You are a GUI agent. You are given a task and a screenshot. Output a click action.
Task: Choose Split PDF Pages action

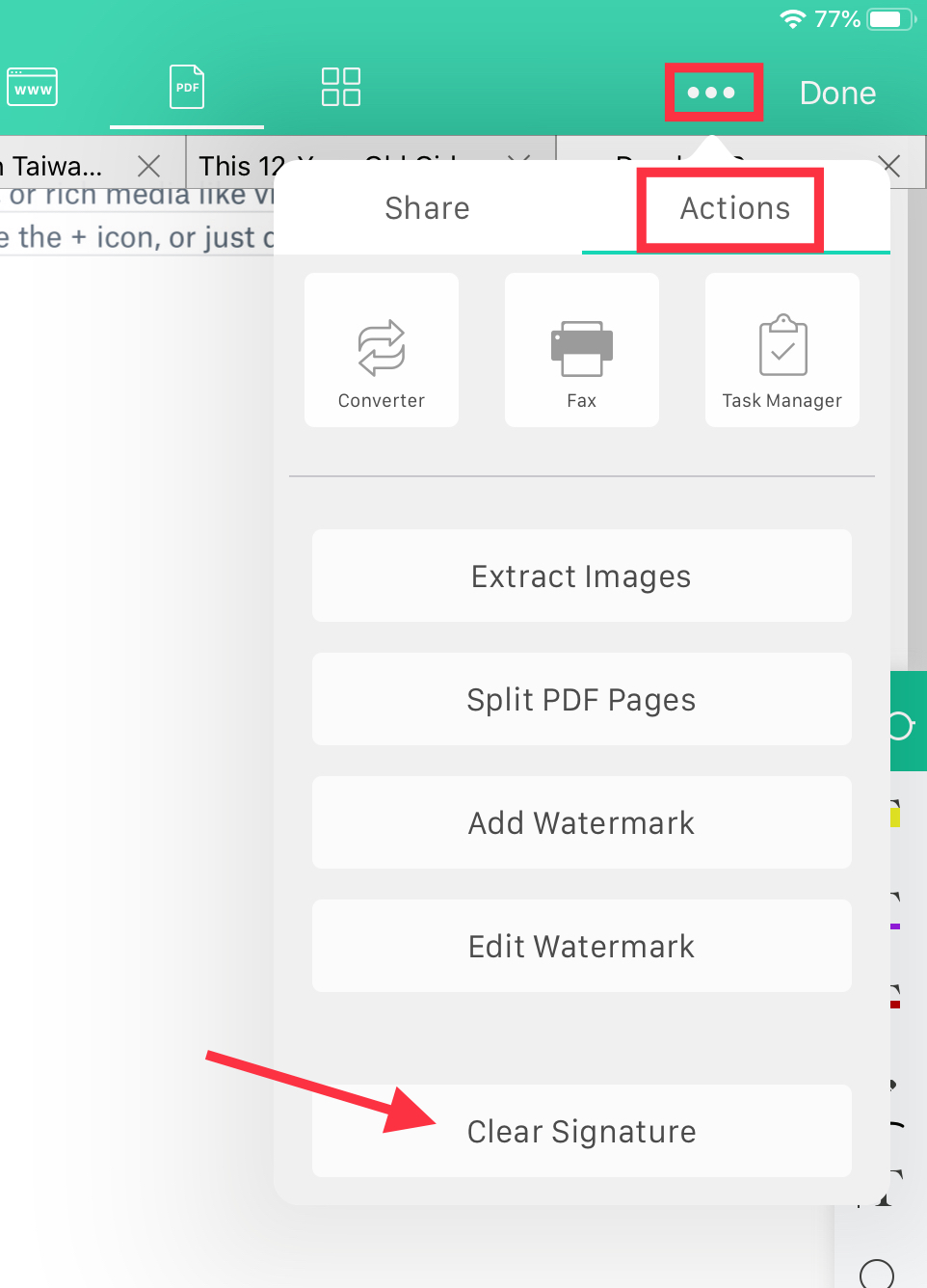(582, 699)
